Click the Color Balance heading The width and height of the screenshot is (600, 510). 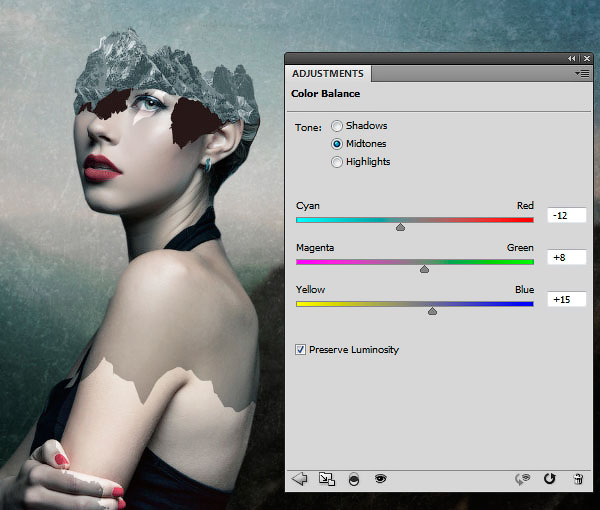326,94
